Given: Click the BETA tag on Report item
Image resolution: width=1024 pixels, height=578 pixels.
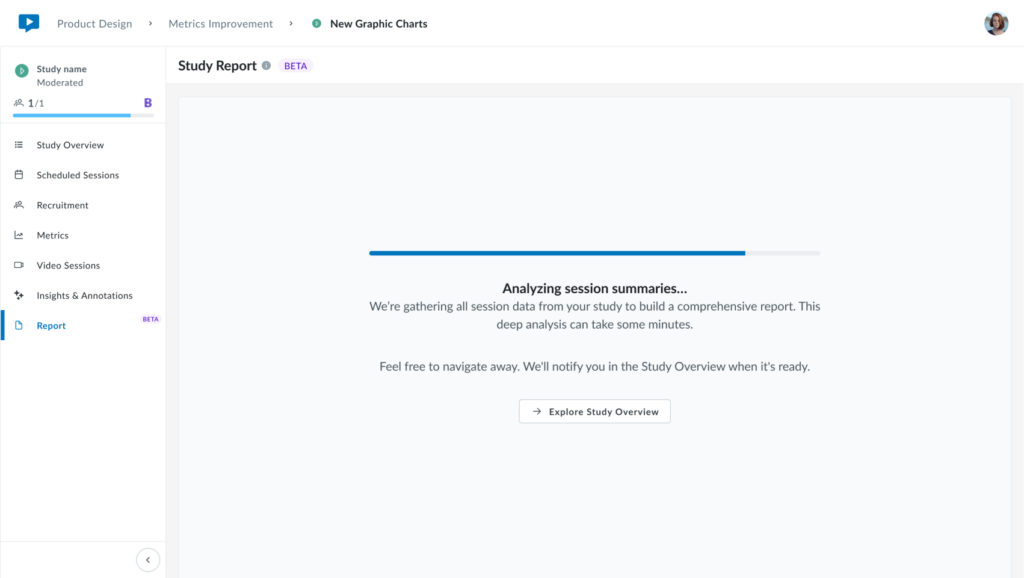Looking at the screenshot, I should [151, 319].
